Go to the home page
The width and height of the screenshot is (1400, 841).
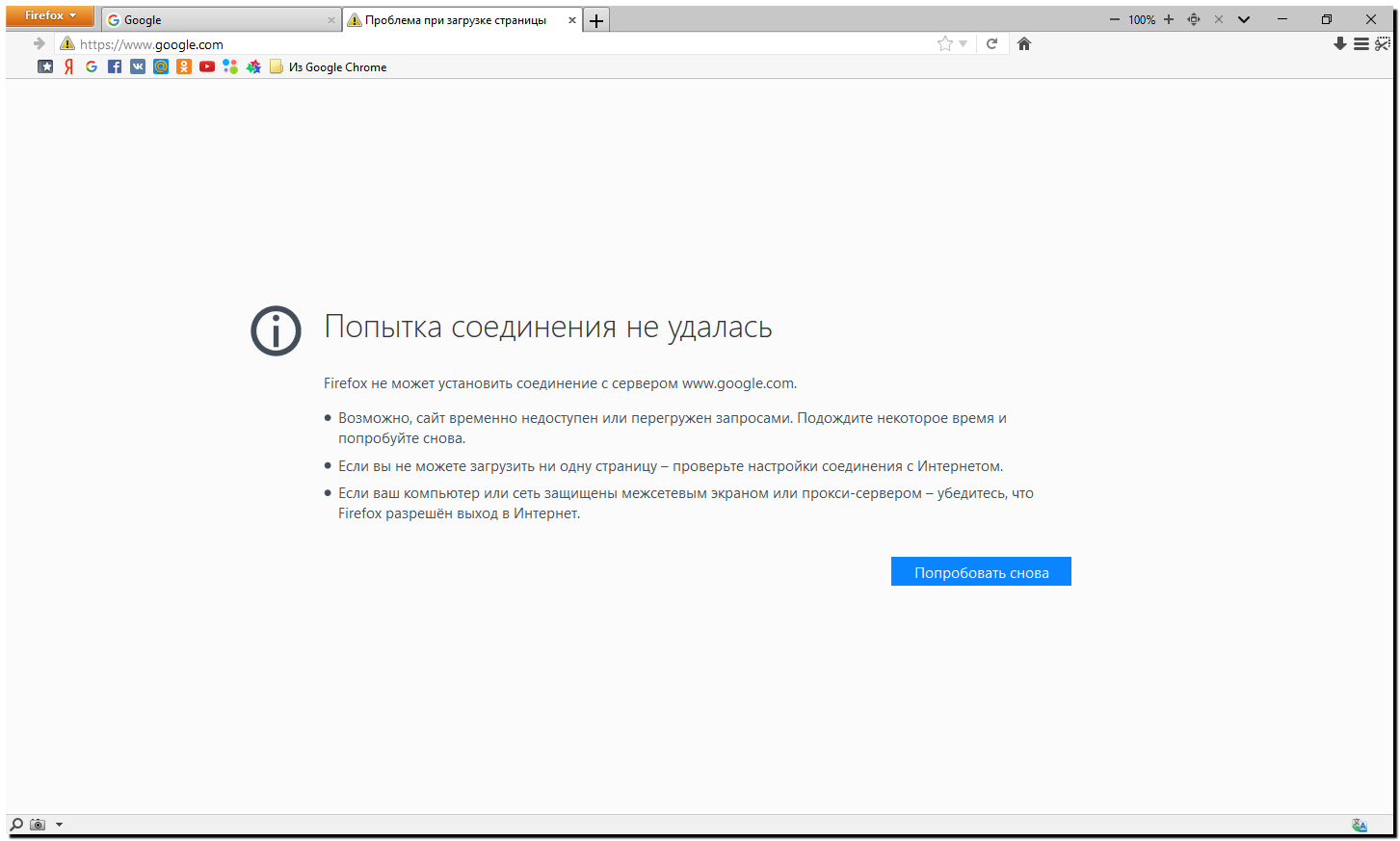1024,43
